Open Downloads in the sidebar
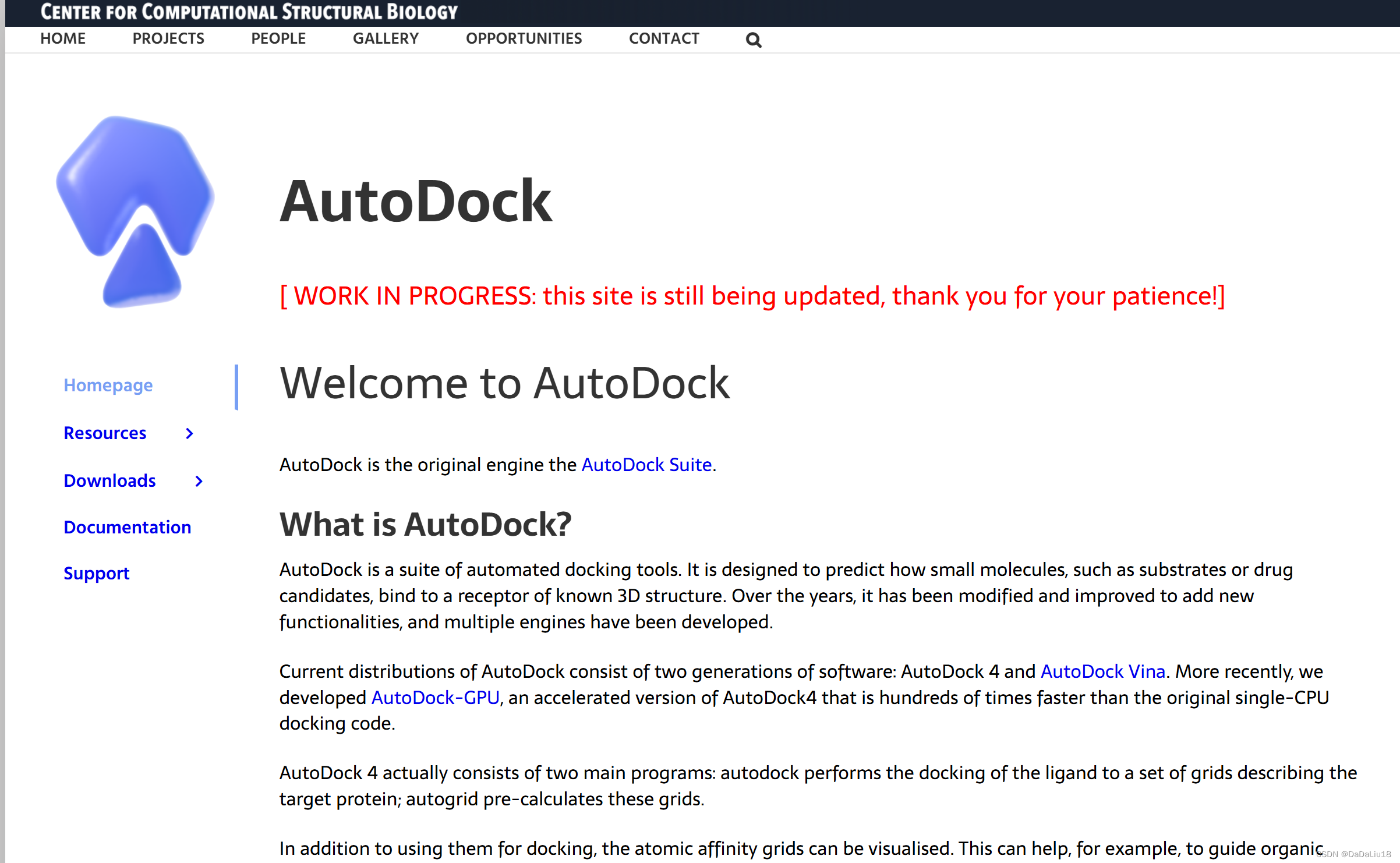1400x863 pixels. (109, 481)
